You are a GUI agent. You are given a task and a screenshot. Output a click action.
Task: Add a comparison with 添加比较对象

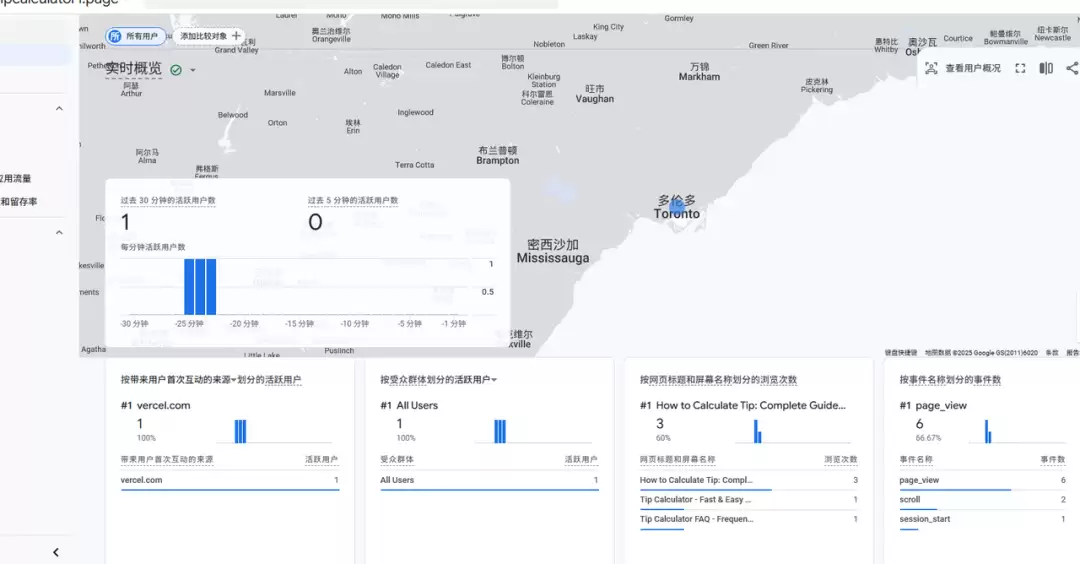pyautogui.click(x=210, y=36)
